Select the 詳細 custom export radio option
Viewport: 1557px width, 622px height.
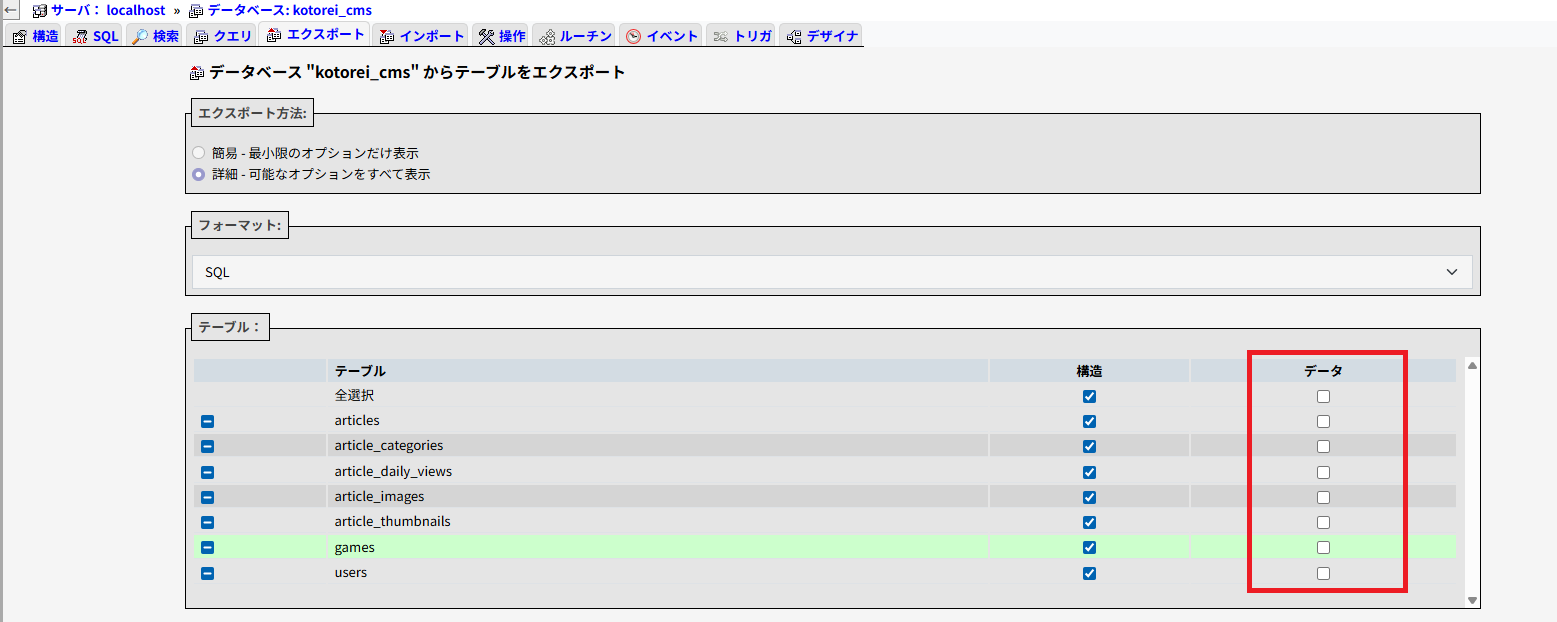198,174
